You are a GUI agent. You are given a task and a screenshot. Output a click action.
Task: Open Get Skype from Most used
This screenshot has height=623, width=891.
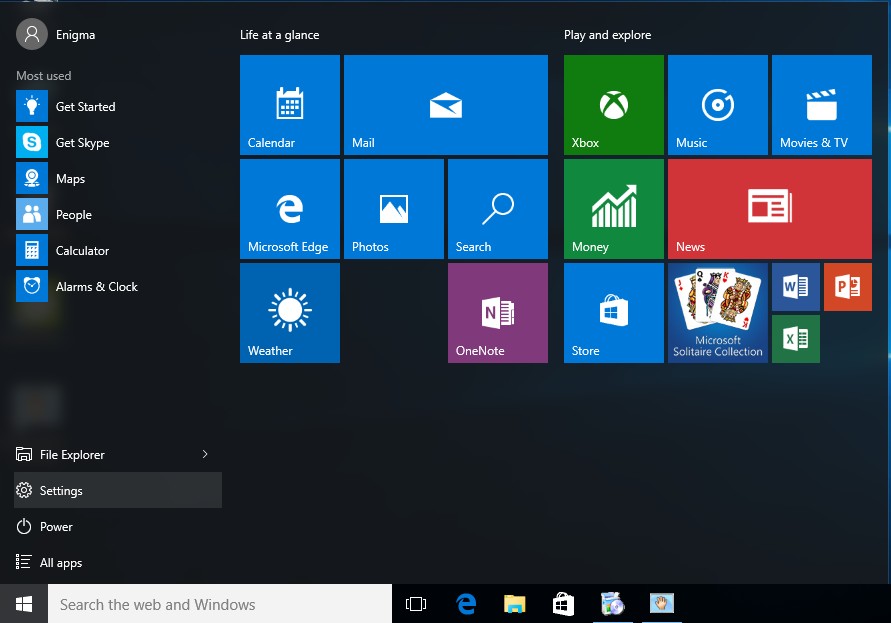point(118,142)
